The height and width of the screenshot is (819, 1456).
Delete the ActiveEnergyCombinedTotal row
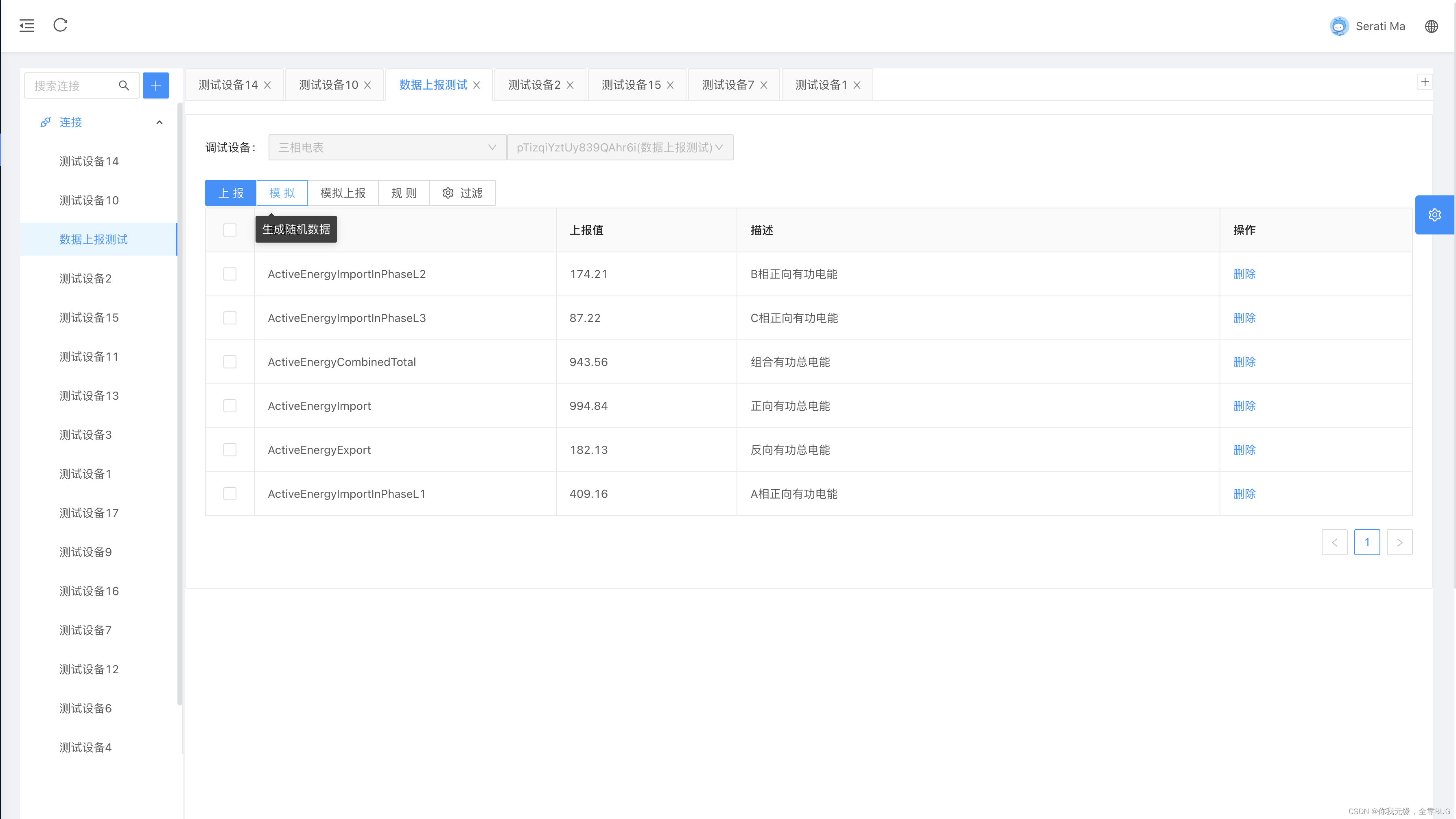[1244, 362]
